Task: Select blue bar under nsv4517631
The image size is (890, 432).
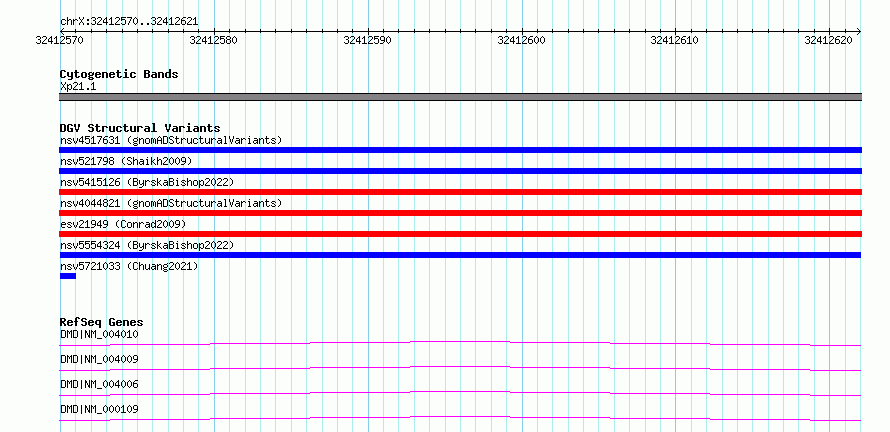Action: pyautogui.click(x=460, y=150)
